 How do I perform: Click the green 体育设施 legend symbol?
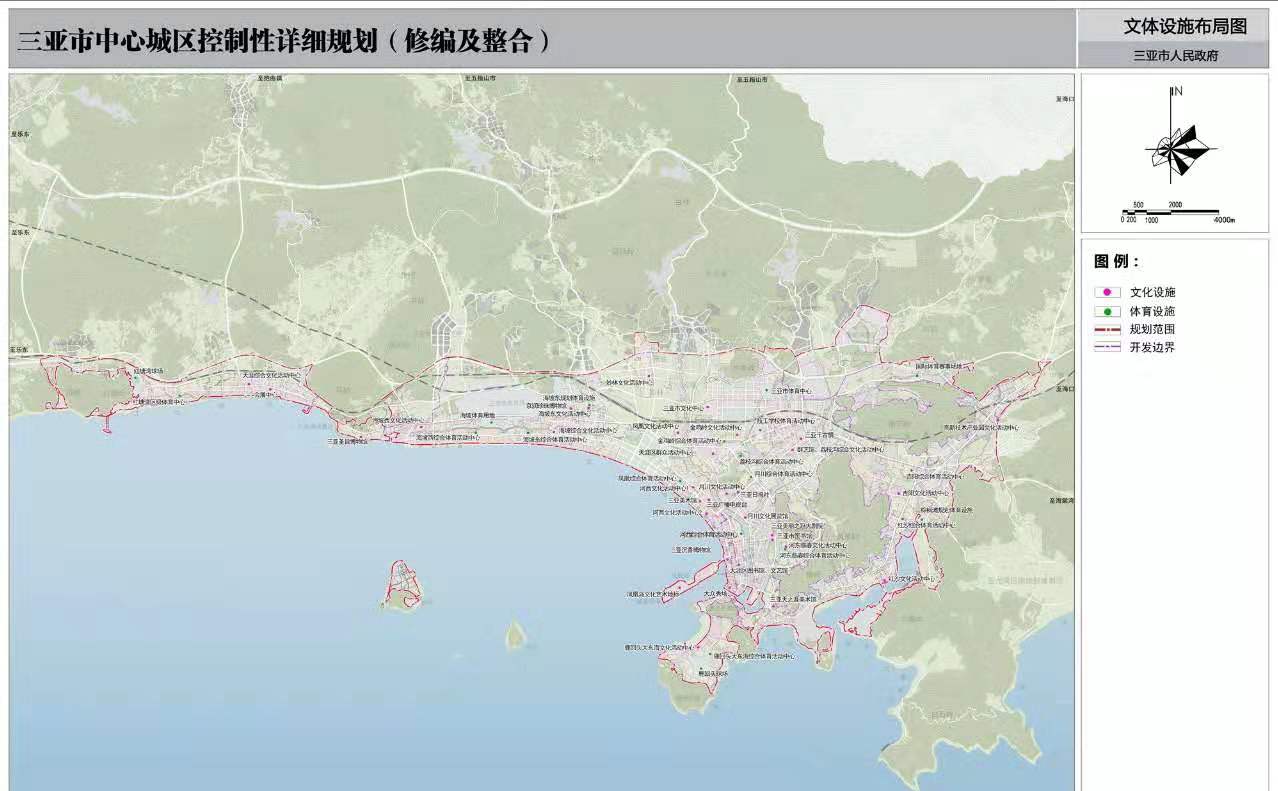coord(1107,311)
